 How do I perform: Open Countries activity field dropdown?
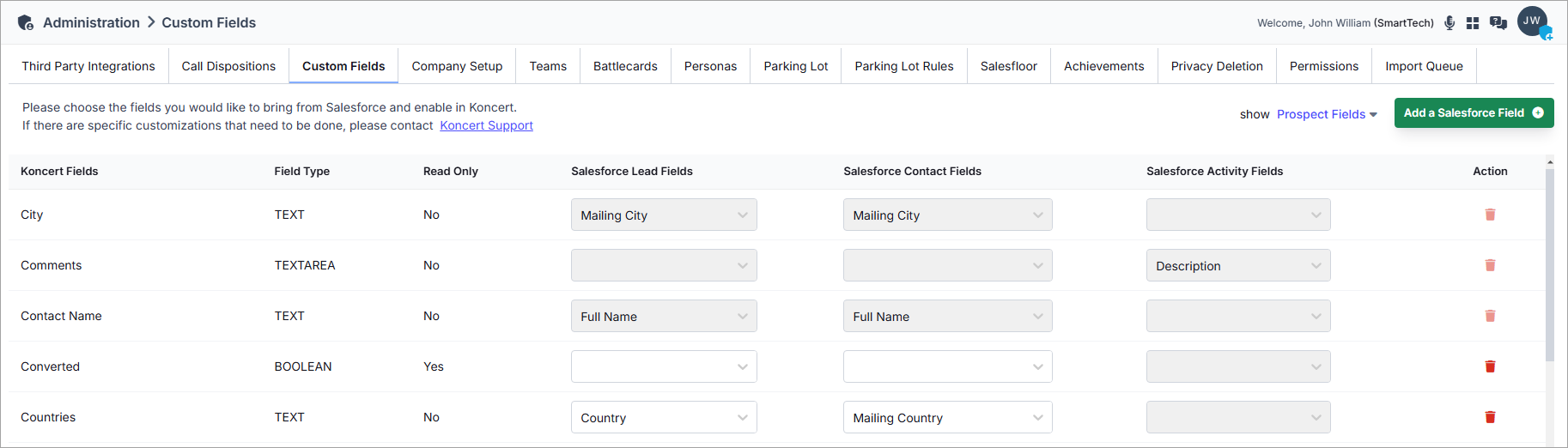point(1238,417)
